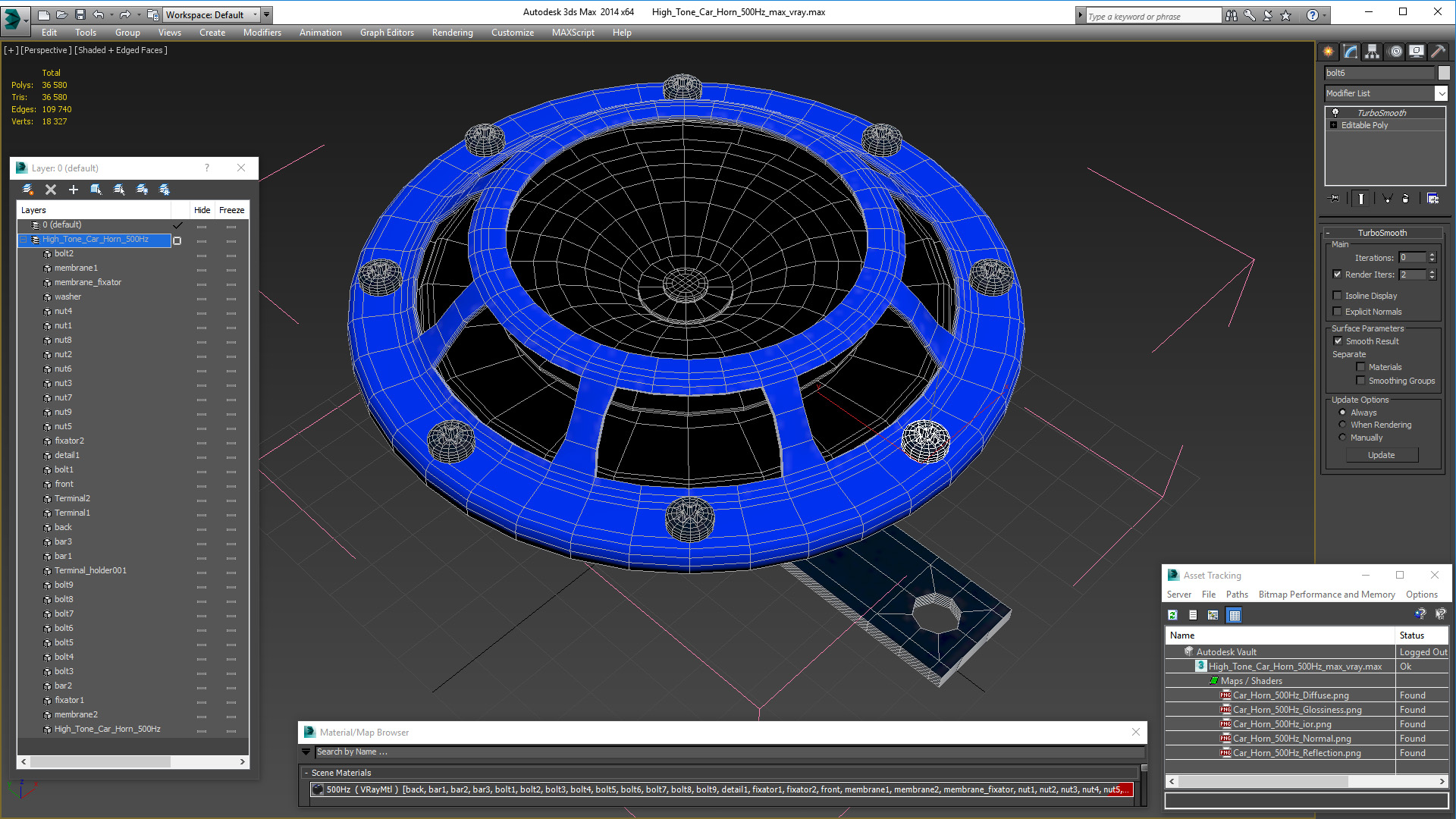Save file from quick access toolbar

(x=80, y=14)
